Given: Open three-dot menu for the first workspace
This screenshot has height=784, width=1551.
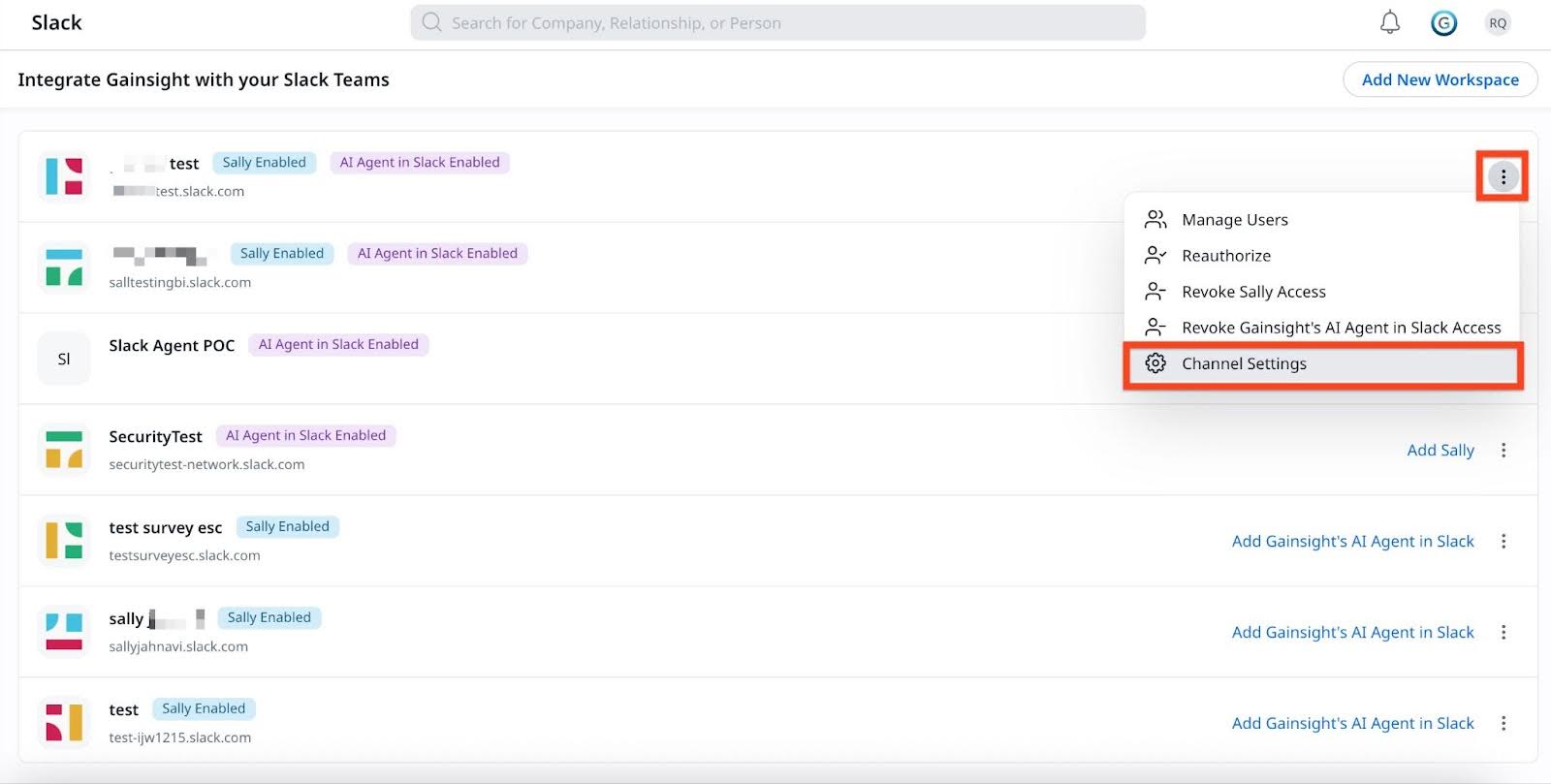Looking at the screenshot, I should pyautogui.click(x=1503, y=176).
